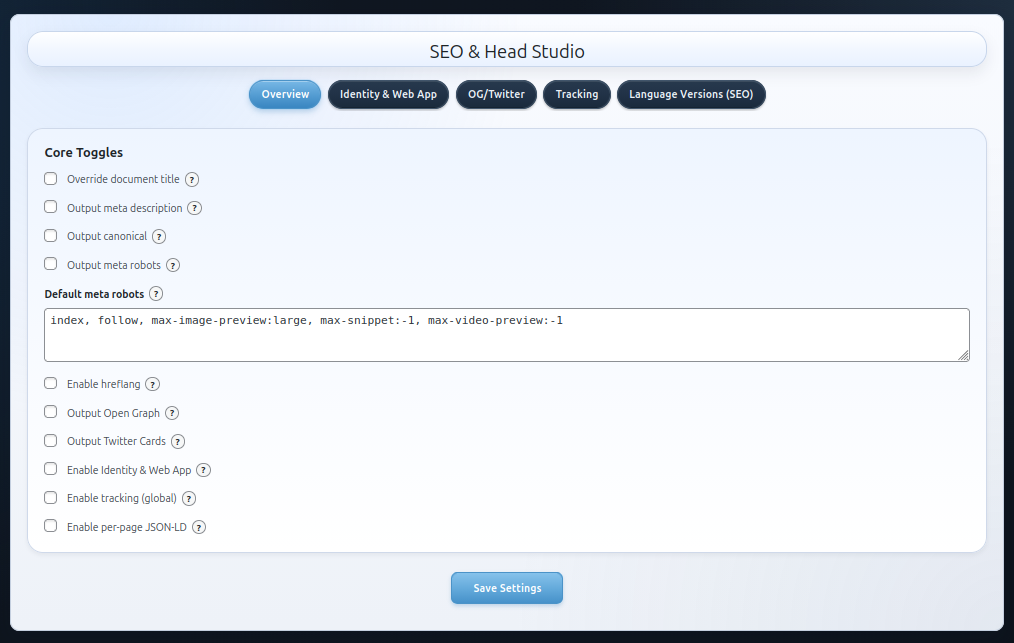Switch to the OG/Twitter tab
Screen dimensions: 1014x643
click(x=496, y=94)
